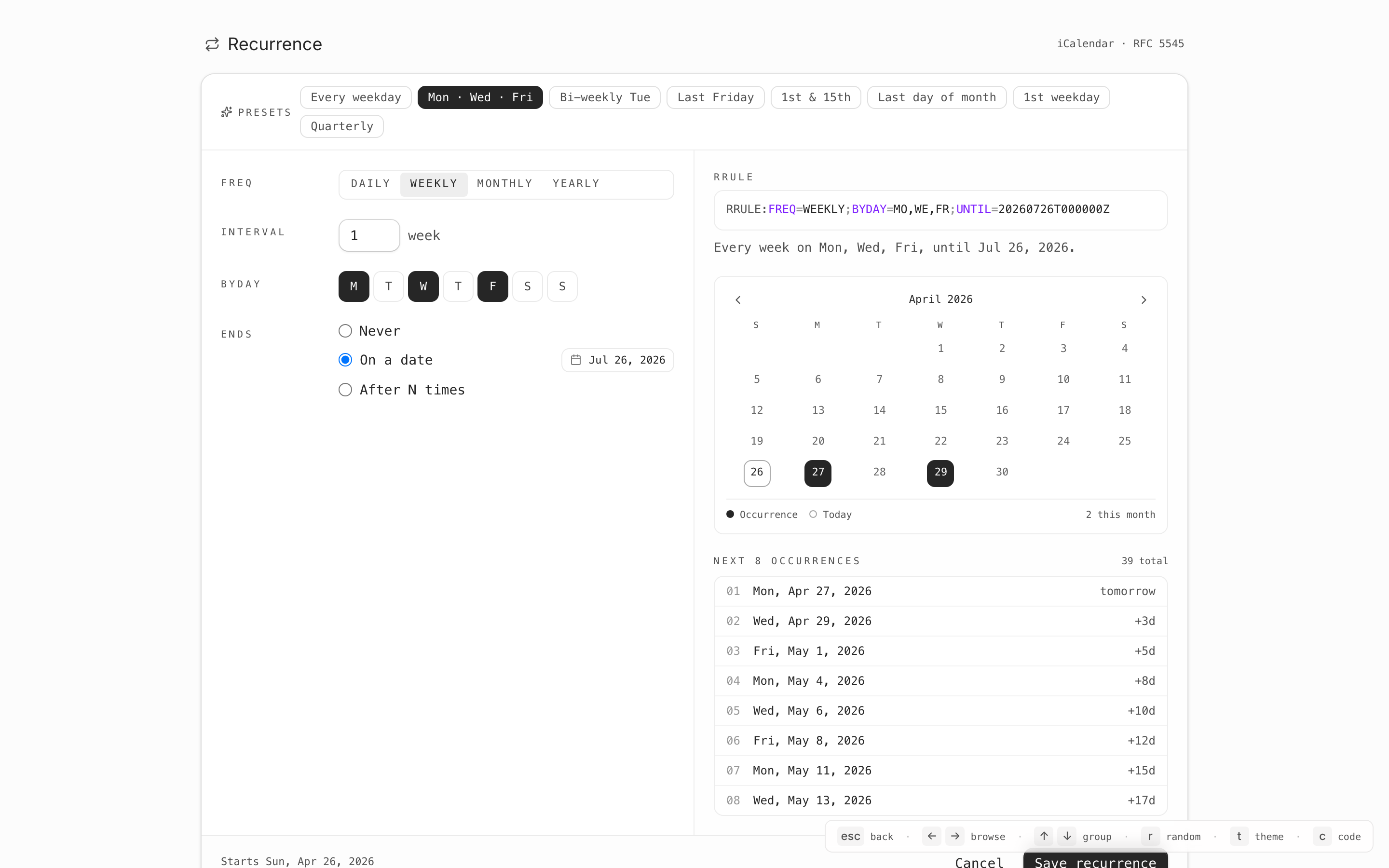Click the down arrow group key icon
This screenshot has height=868, width=1389.
[1066, 836]
